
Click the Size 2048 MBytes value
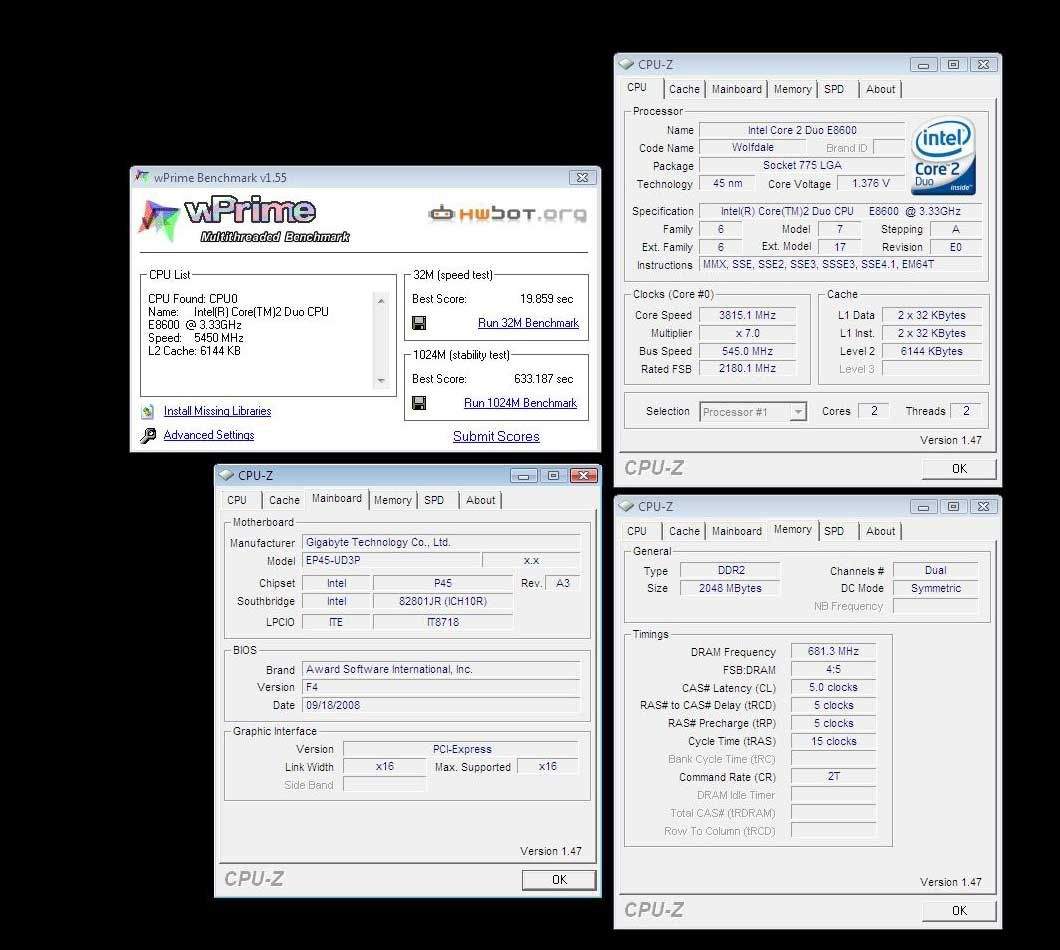tap(729, 588)
